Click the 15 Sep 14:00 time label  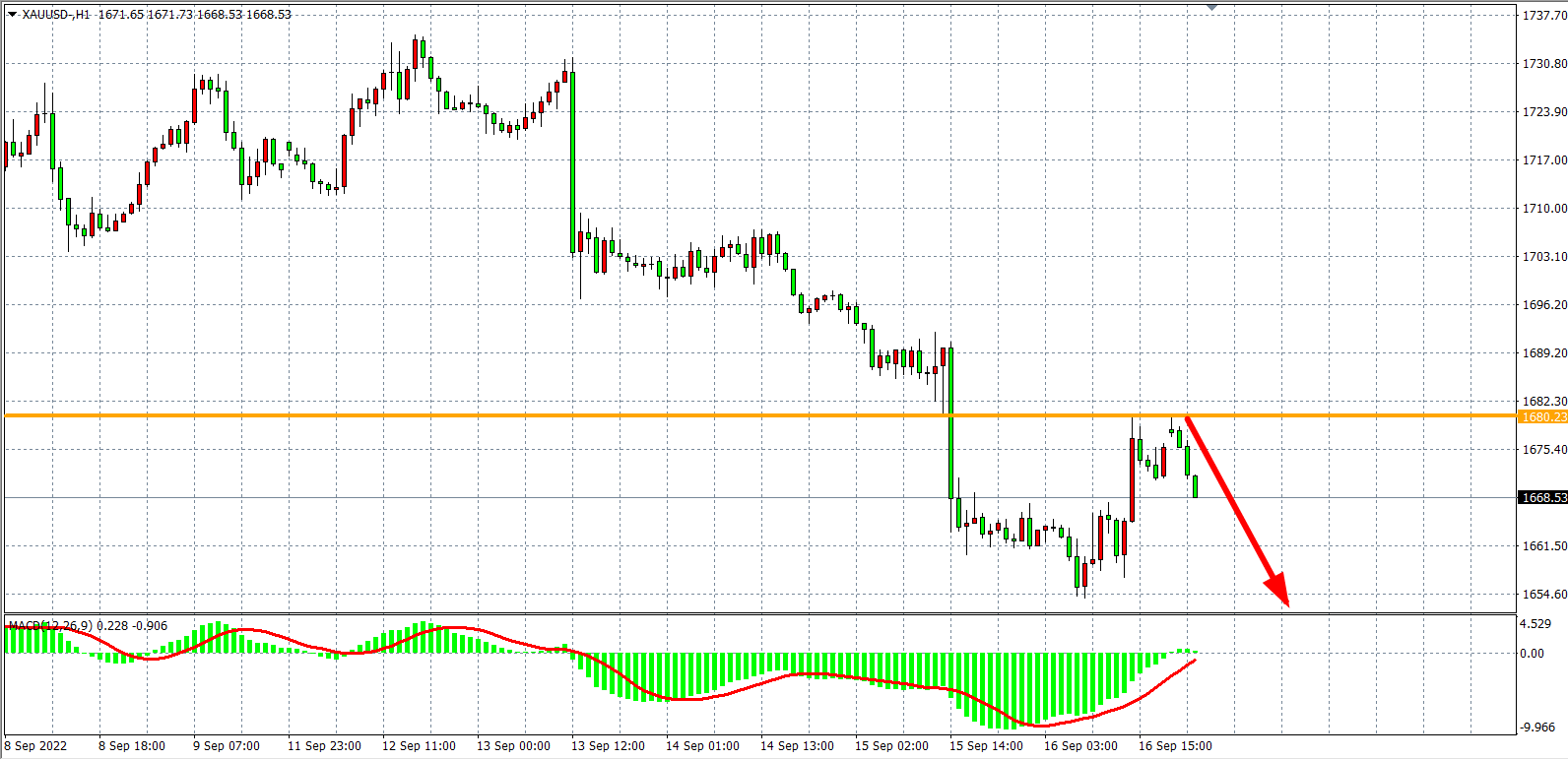pos(986,745)
